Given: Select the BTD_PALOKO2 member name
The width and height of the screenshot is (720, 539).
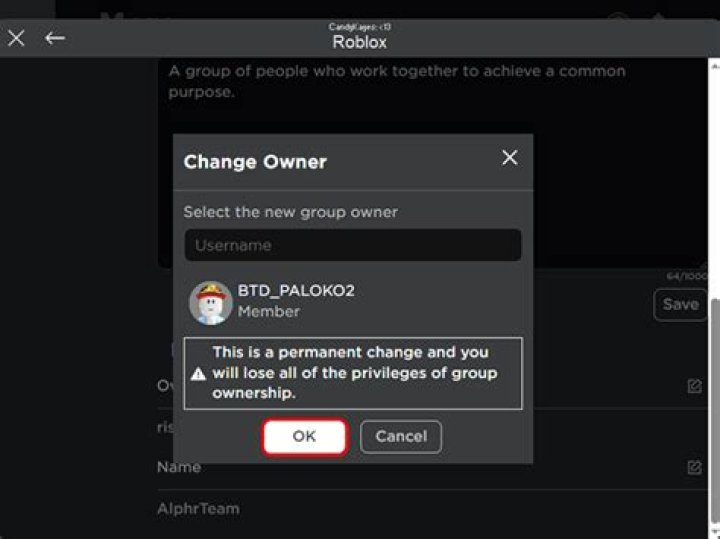Looking at the screenshot, I should [x=296, y=291].
